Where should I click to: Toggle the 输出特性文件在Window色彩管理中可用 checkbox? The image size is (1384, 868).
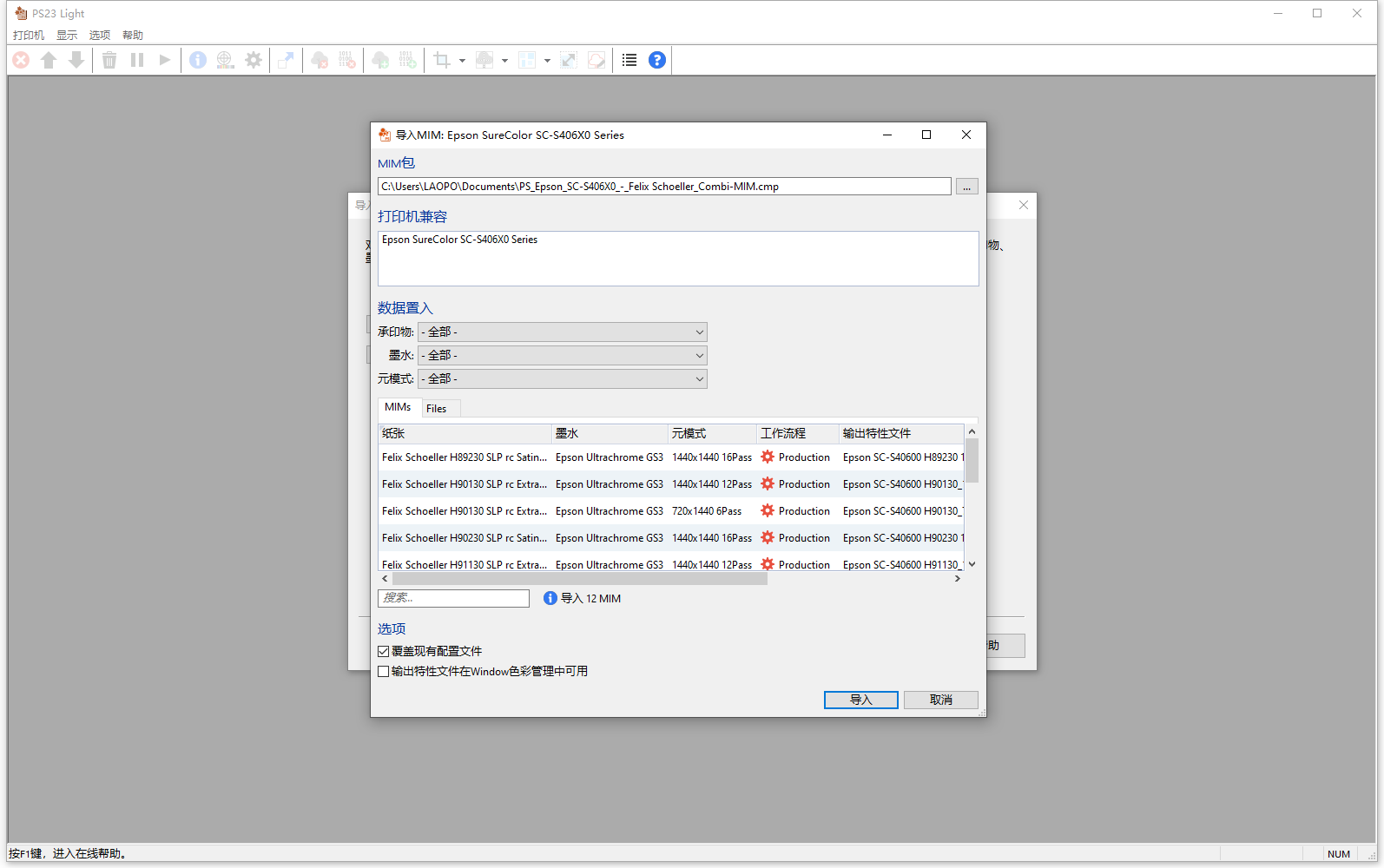coord(383,672)
